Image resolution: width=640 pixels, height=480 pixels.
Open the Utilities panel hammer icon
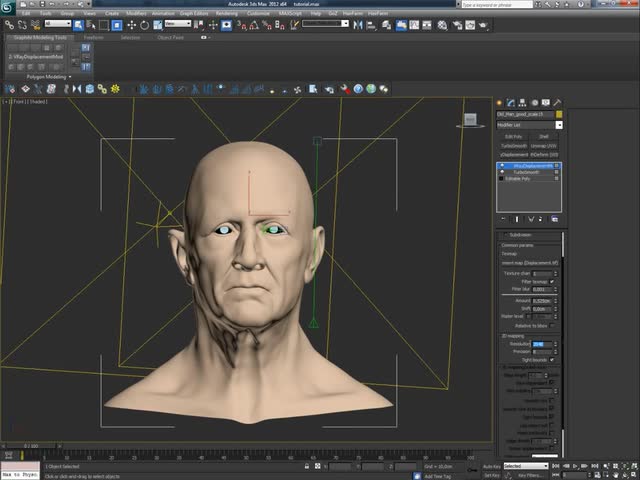coord(557,103)
